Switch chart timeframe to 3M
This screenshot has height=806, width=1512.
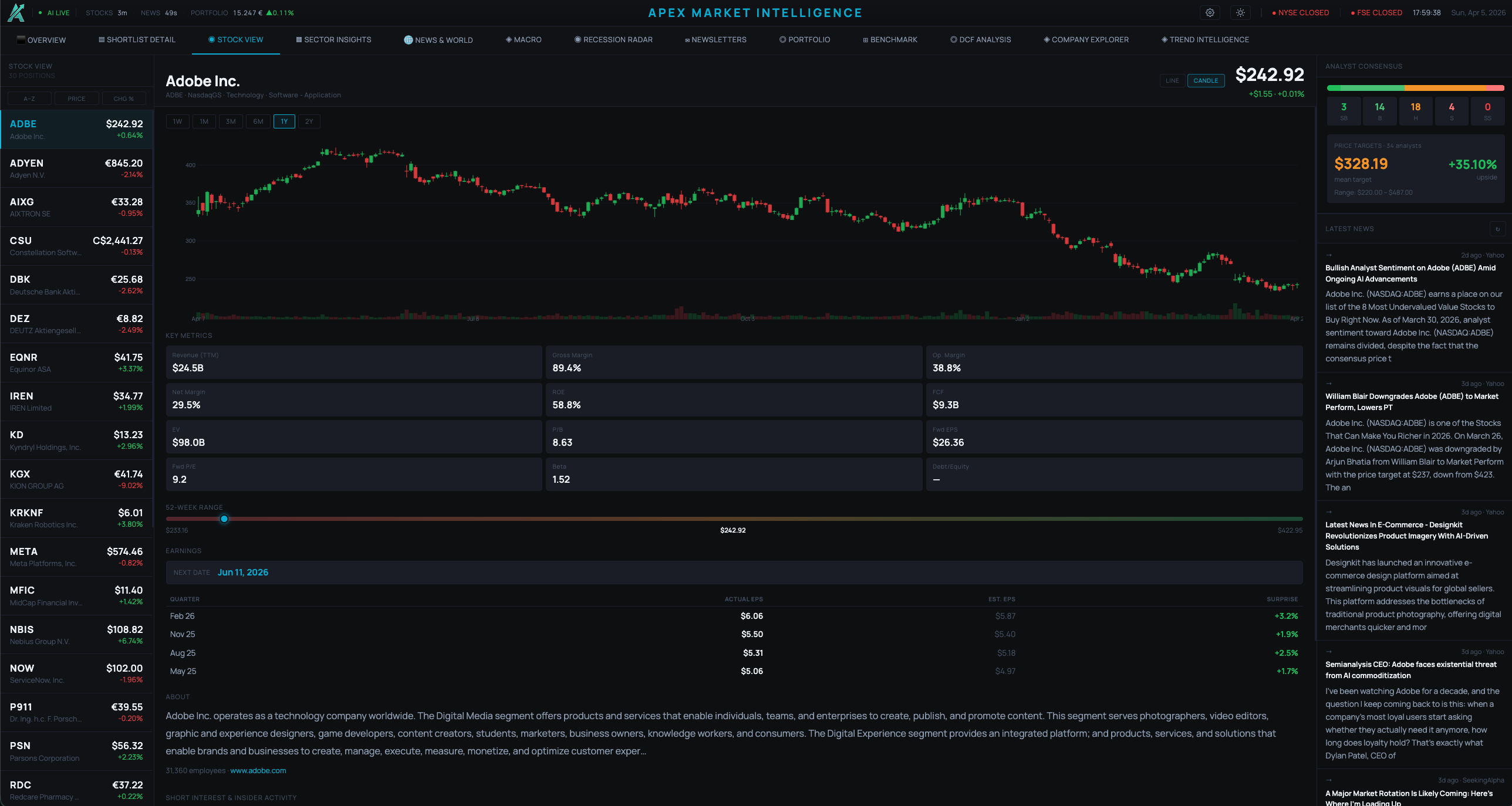pyautogui.click(x=231, y=121)
